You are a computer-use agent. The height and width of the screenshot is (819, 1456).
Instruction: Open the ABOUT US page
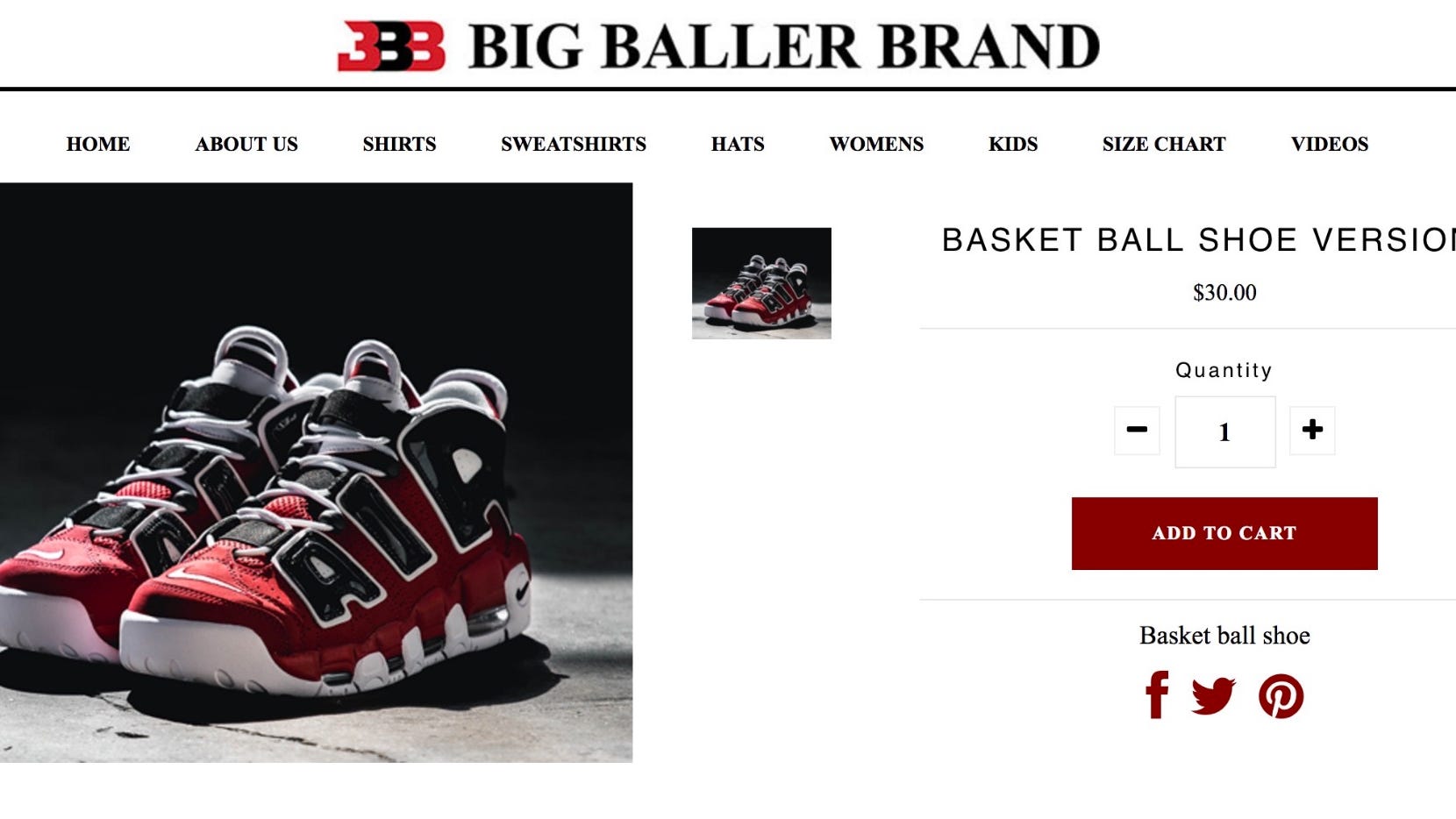(246, 144)
